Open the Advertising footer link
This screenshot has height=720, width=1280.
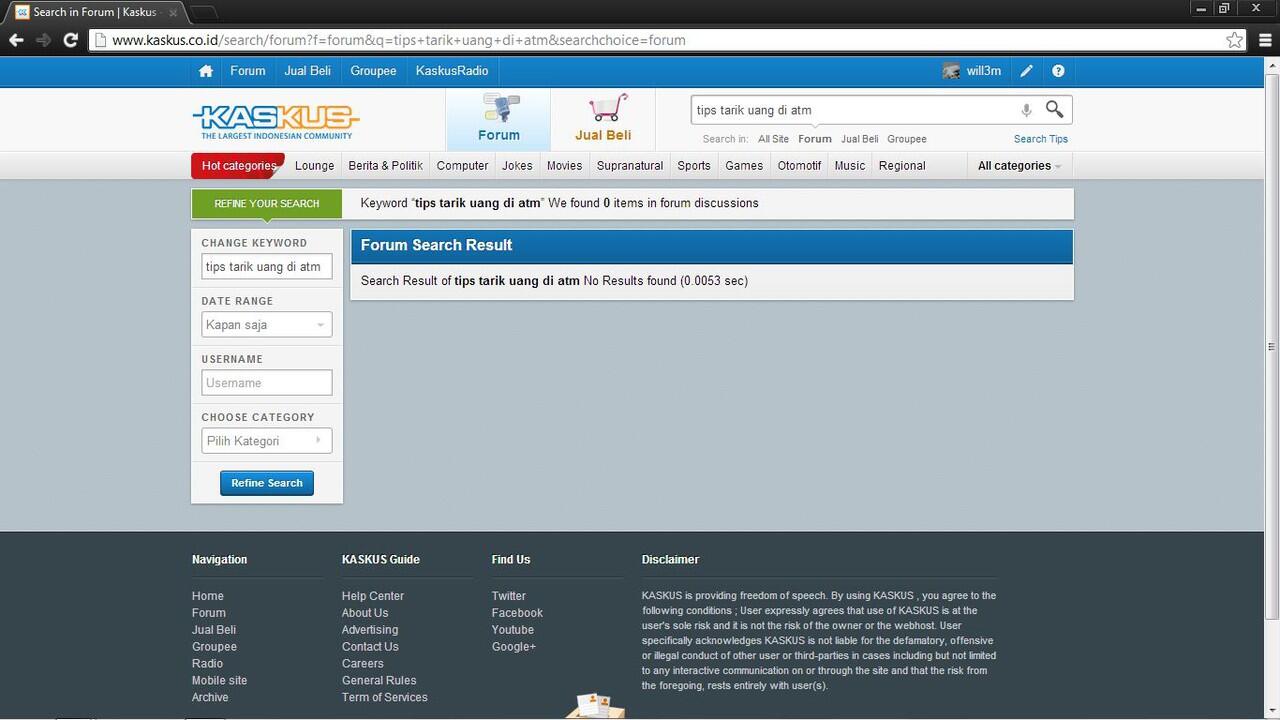point(370,630)
